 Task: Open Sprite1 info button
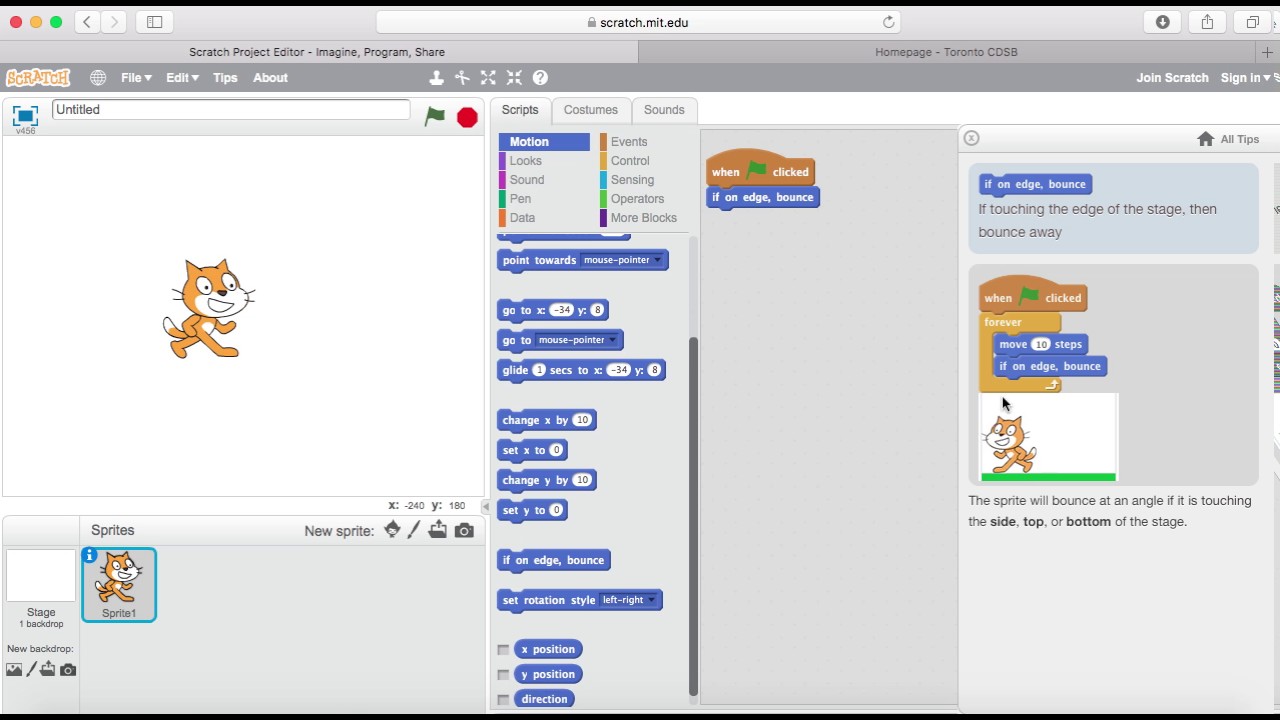point(90,555)
